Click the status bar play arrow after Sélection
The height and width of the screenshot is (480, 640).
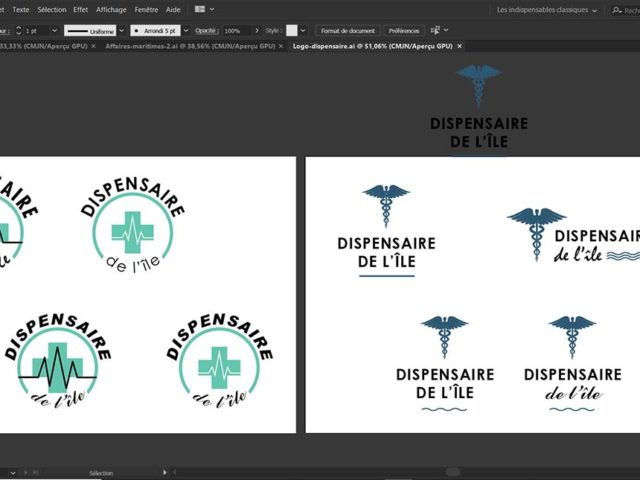coord(165,472)
